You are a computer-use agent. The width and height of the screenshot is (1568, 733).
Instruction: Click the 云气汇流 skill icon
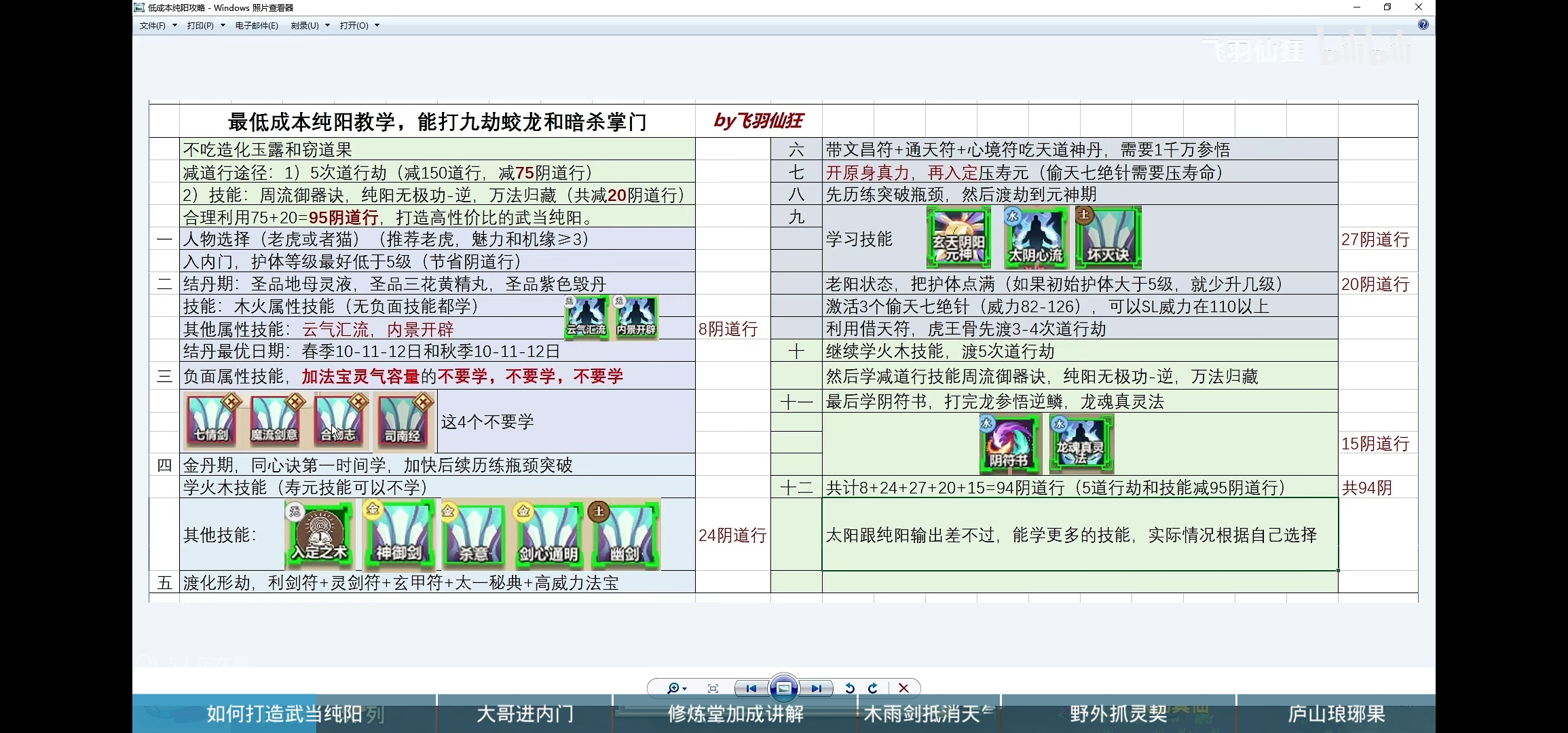click(x=586, y=318)
